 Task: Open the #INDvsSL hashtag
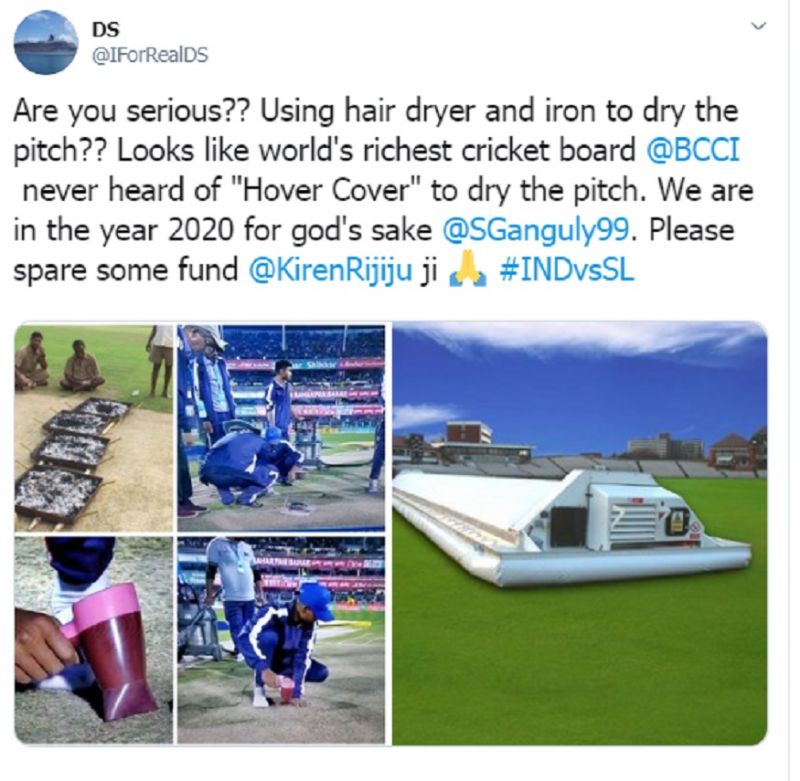(566, 270)
